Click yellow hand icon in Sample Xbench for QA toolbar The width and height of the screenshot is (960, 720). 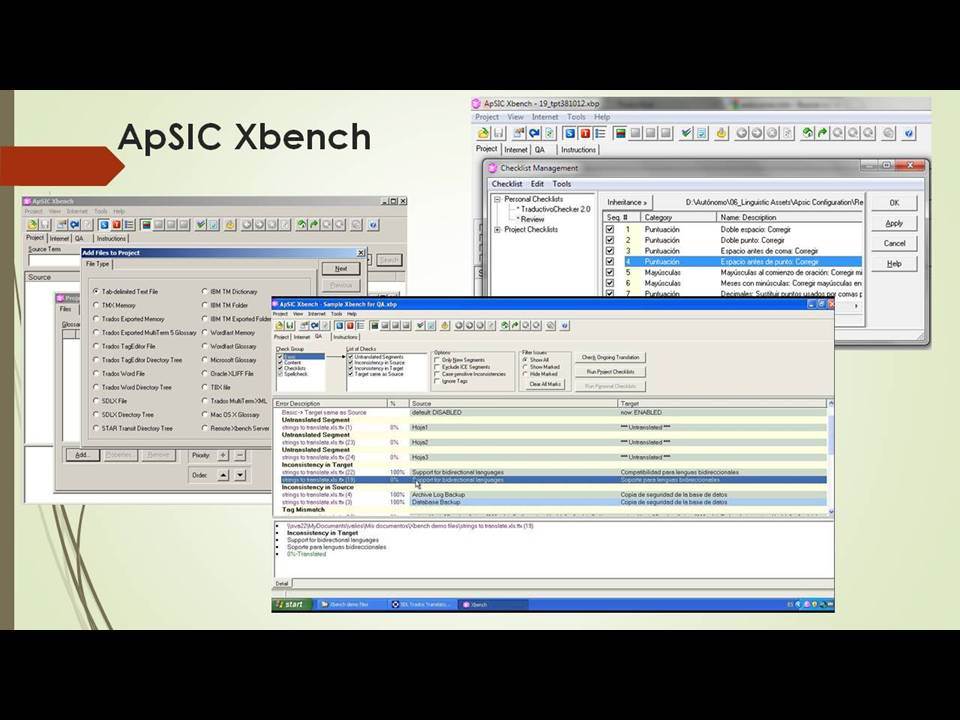(x=445, y=326)
